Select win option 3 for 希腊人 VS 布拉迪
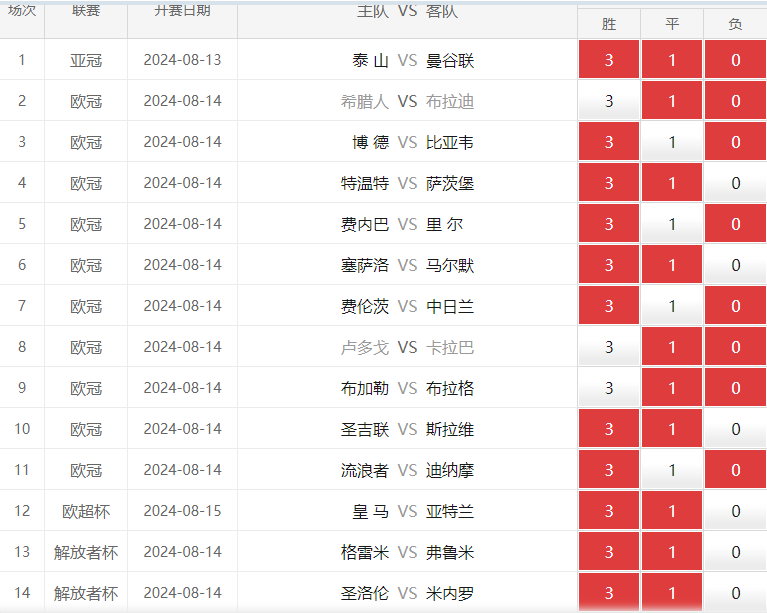This screenshot has width=767, height=613. 609,101
